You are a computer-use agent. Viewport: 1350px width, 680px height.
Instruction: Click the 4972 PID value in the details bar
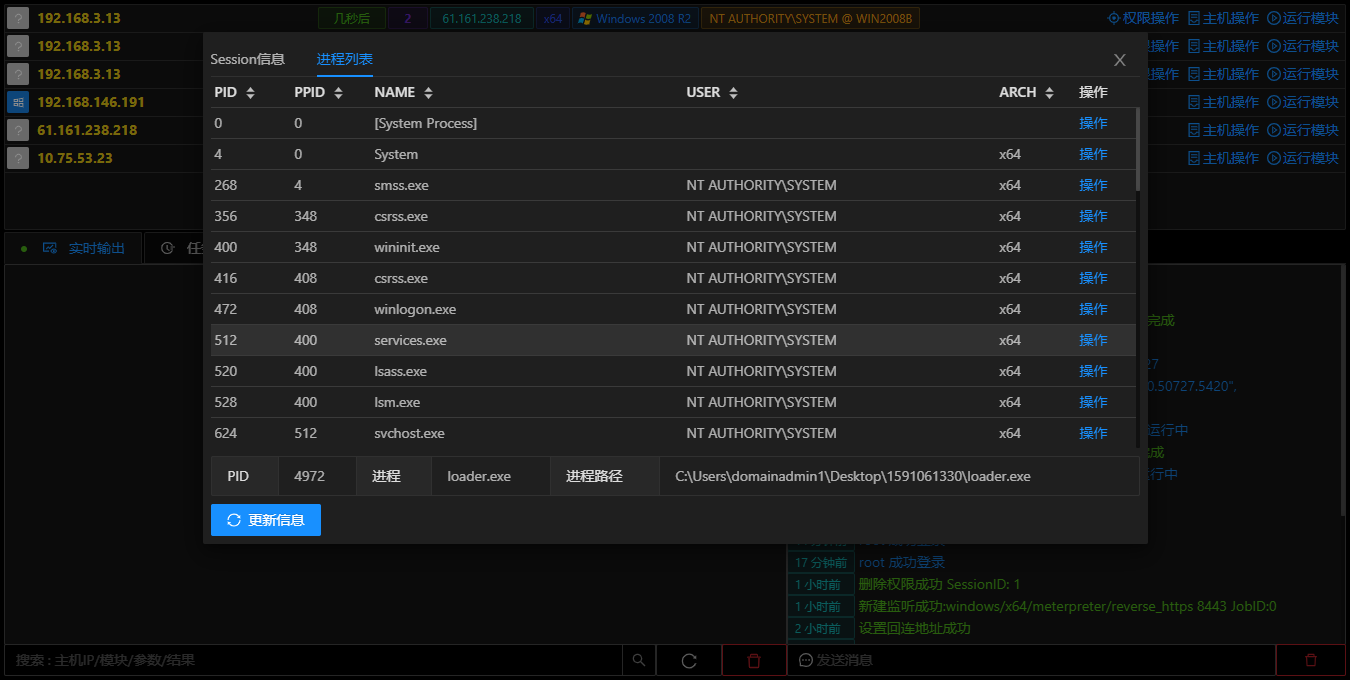310,476
